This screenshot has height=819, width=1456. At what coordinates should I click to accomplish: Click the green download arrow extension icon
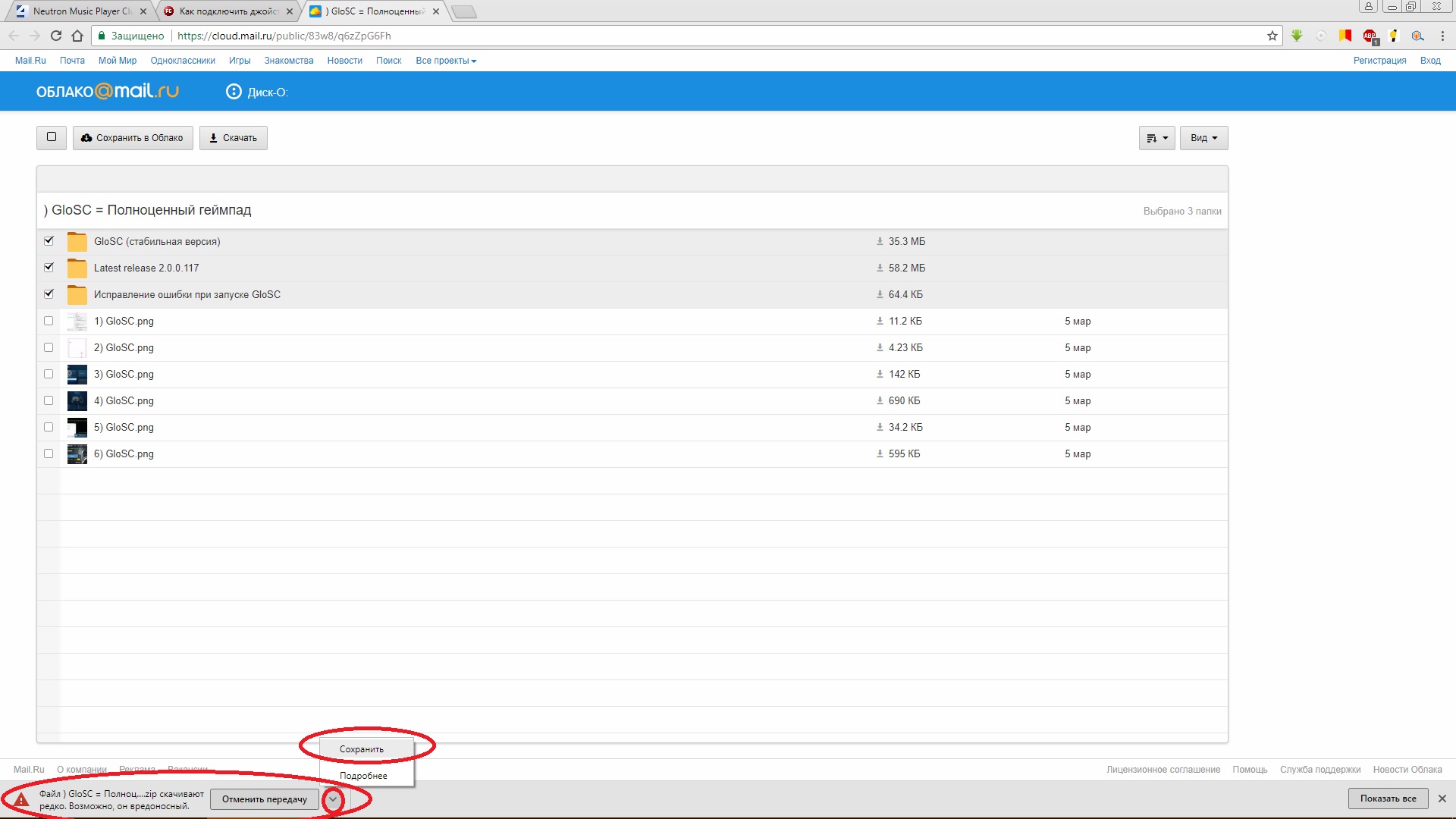(x=1297, y=36)
